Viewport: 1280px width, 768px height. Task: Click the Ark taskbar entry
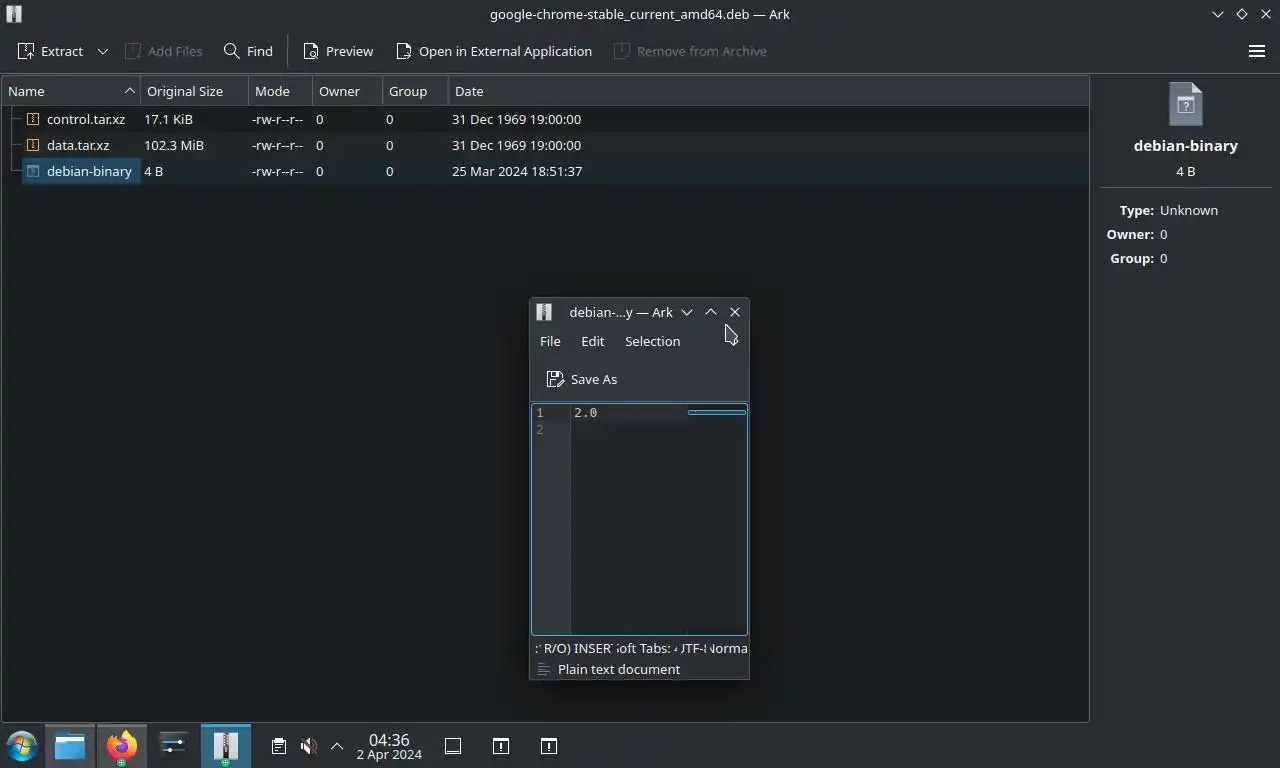click(x=226, y=746)
